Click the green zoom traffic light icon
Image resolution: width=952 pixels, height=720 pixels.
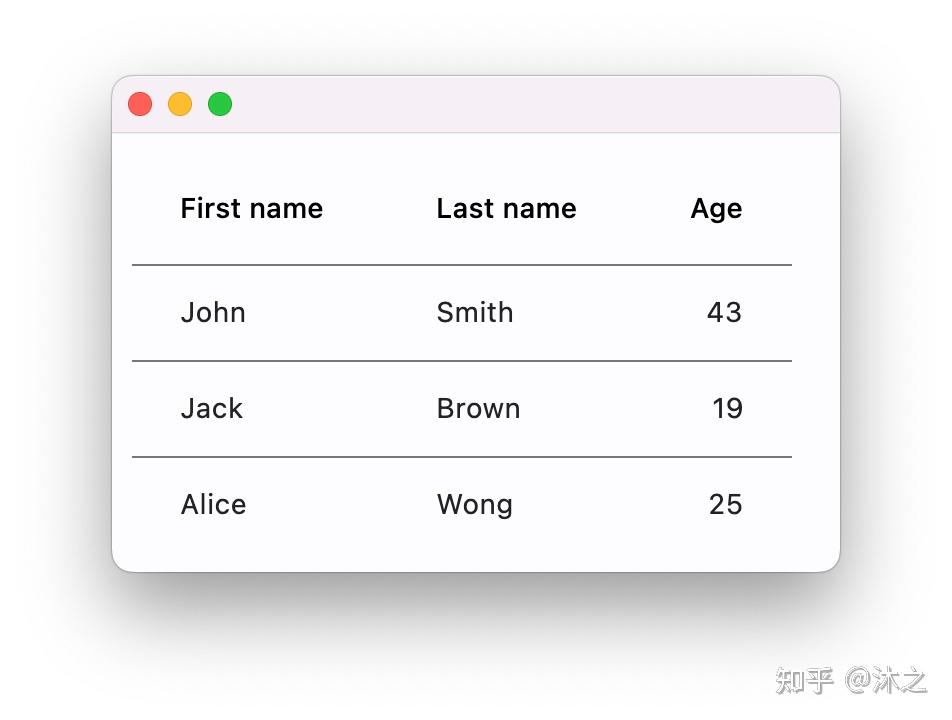tap(219, 103)
